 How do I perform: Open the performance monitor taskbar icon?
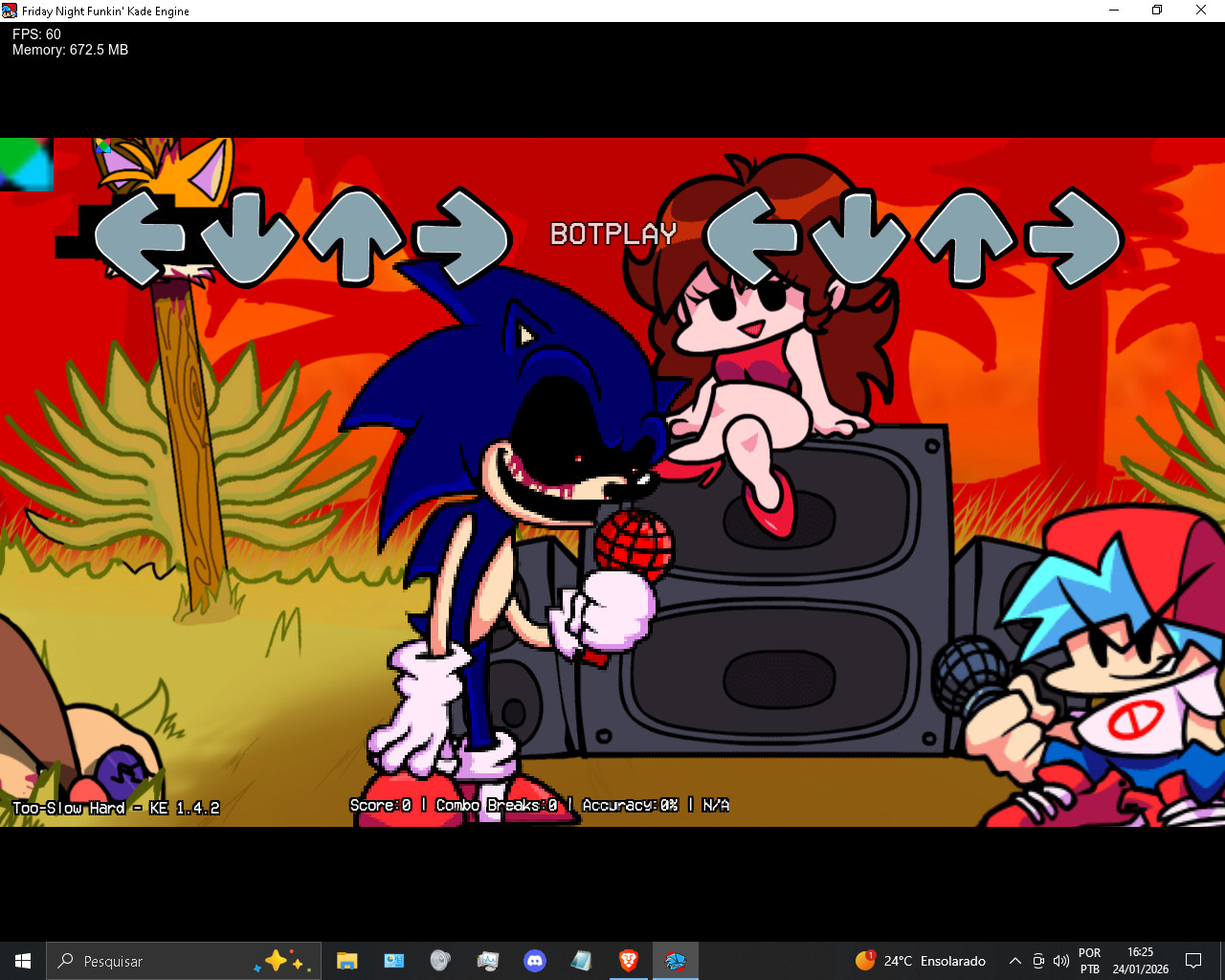pyautogui.click(x=488, y=961)
